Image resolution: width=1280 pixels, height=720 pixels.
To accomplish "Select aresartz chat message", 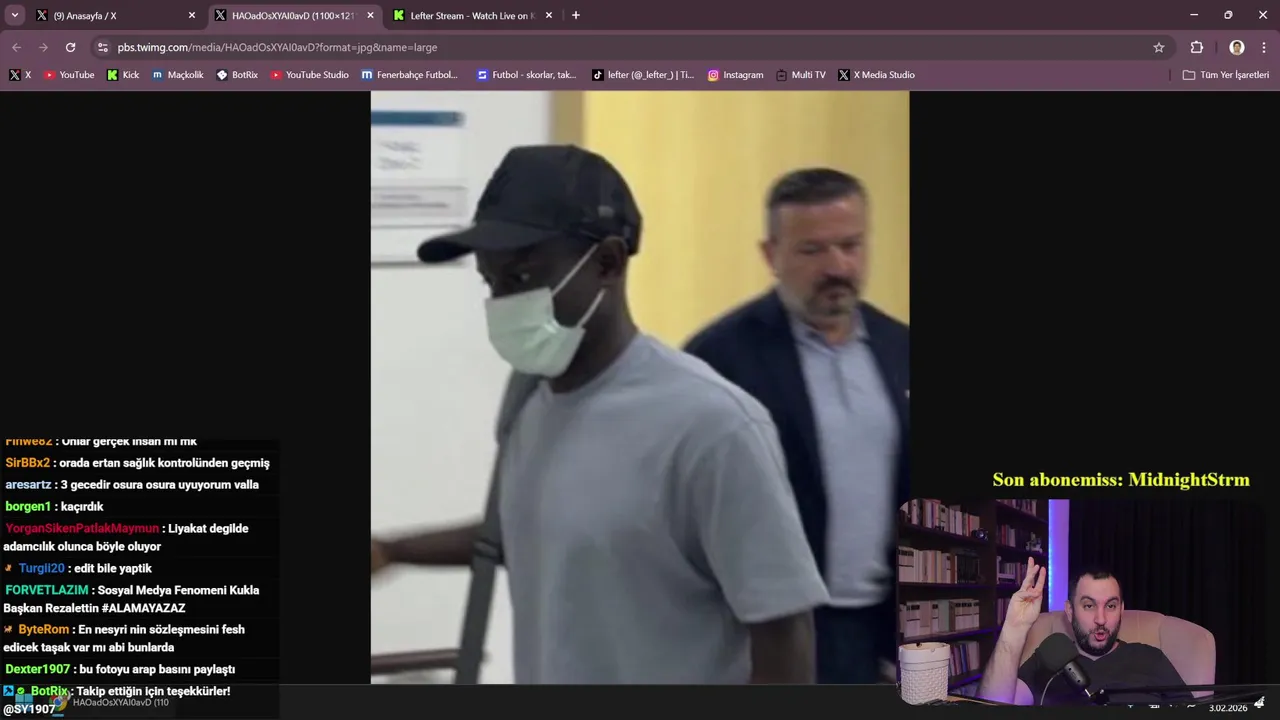I will click(x=132, y=485).
